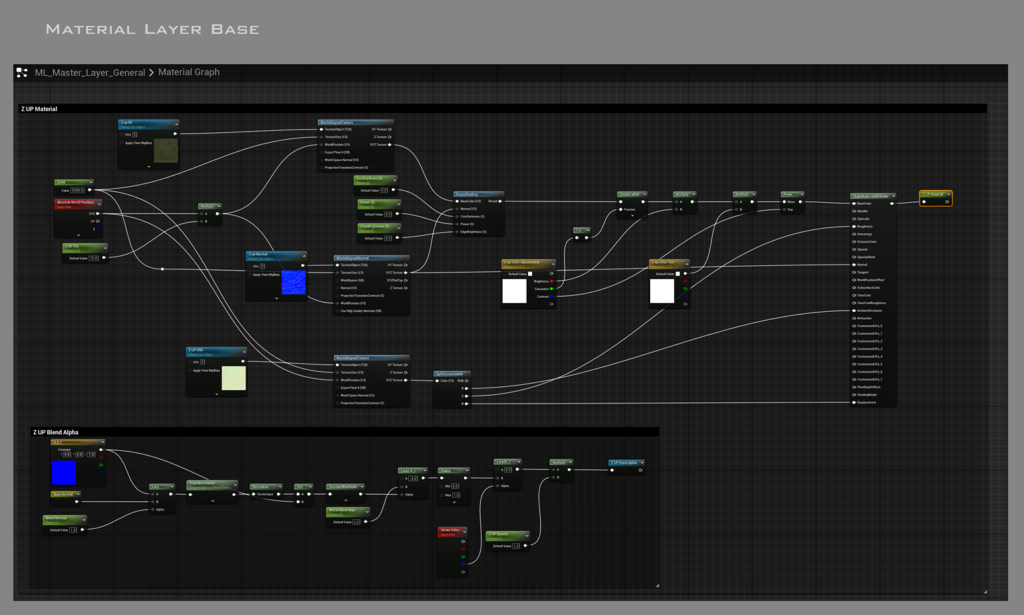Click the XYZ output pin on Absolute World Position
The height and width of the screenshot is (615, 1024).
[98, 213]
